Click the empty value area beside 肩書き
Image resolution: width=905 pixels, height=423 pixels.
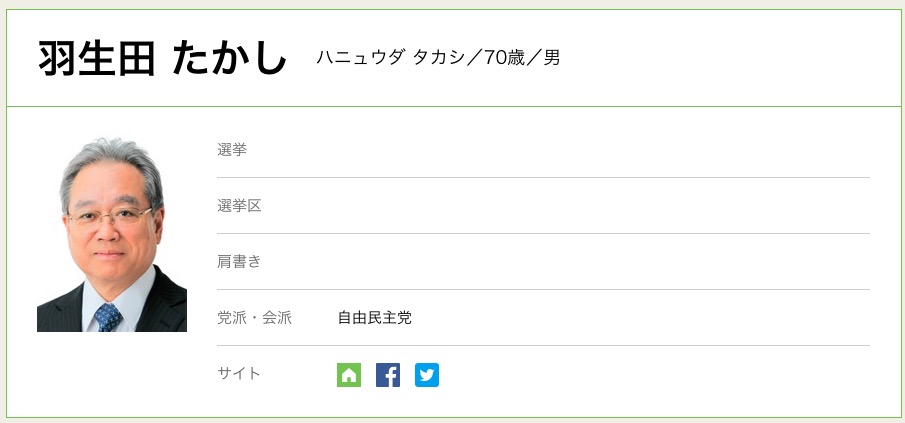point(600,262)
